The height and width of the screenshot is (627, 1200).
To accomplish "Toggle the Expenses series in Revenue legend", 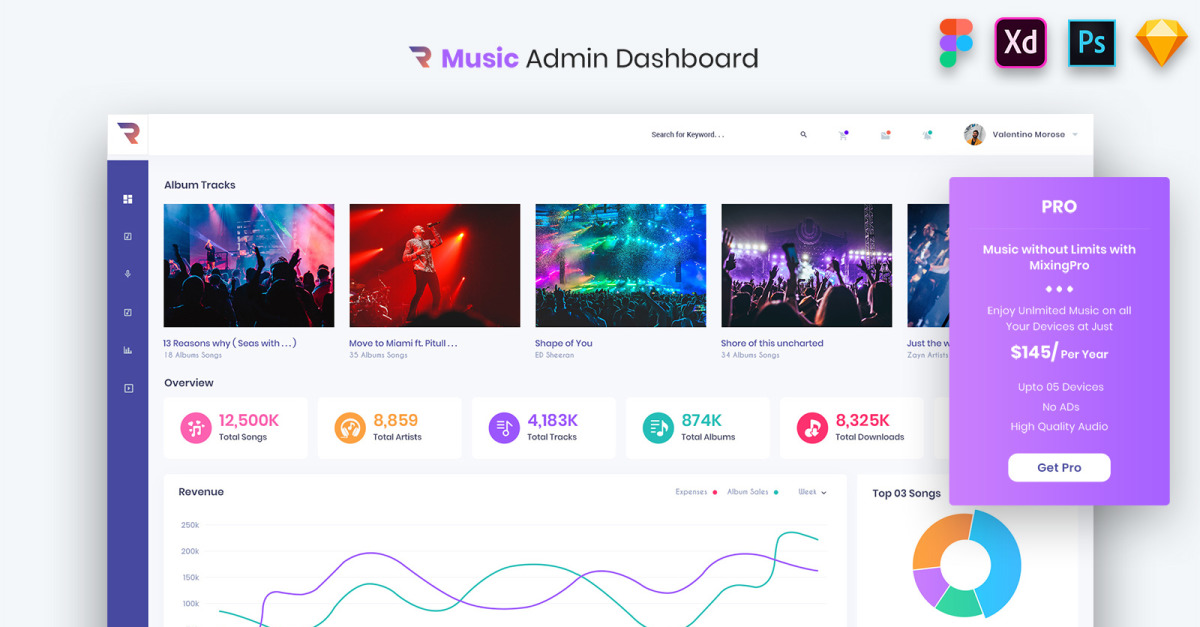I will [695, 492].
